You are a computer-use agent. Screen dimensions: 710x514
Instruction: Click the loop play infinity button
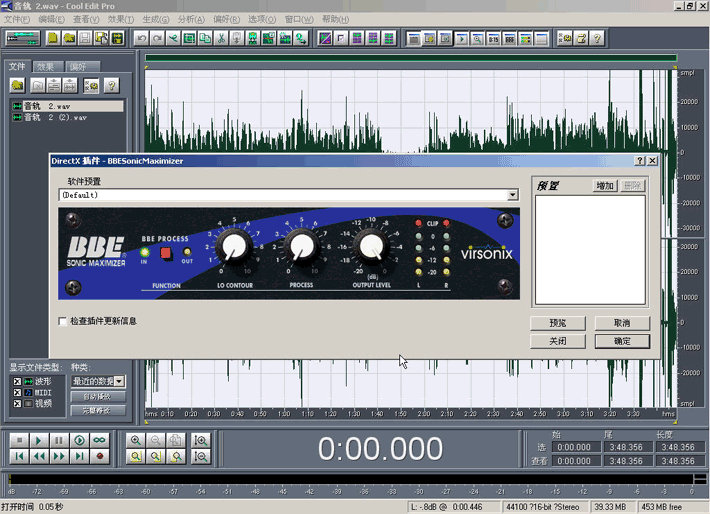100,440
